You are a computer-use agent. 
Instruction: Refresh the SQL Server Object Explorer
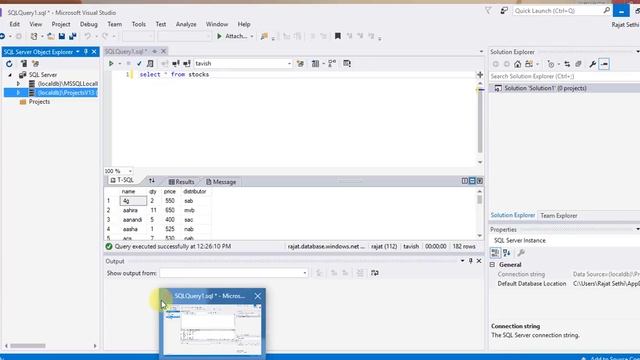tap(9, 64)
